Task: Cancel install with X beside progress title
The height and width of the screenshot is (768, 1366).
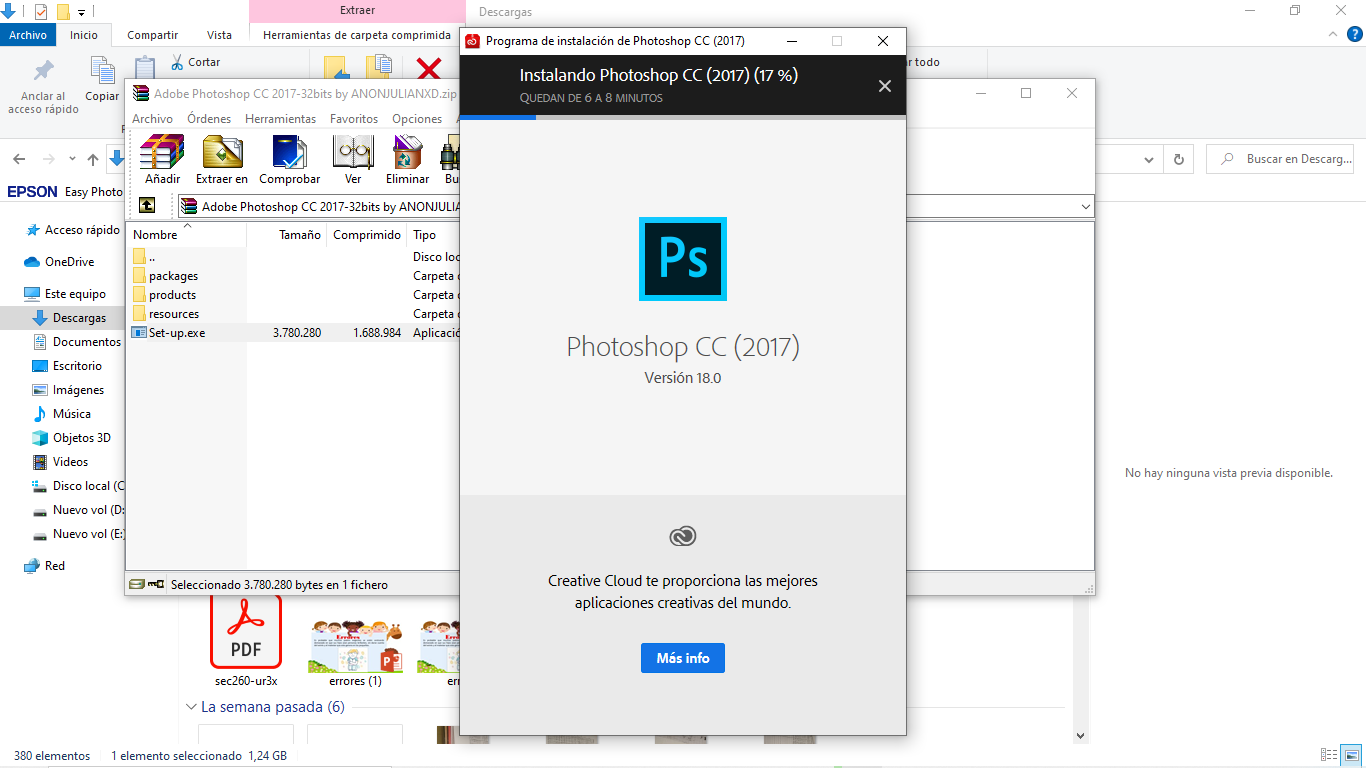Action: coord(884,86)
